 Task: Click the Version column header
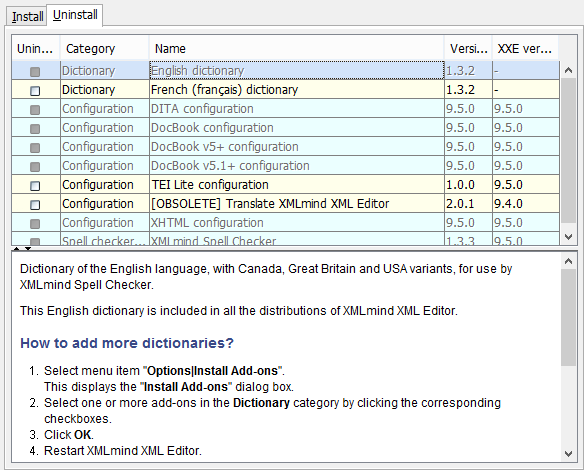pos(468,49)
